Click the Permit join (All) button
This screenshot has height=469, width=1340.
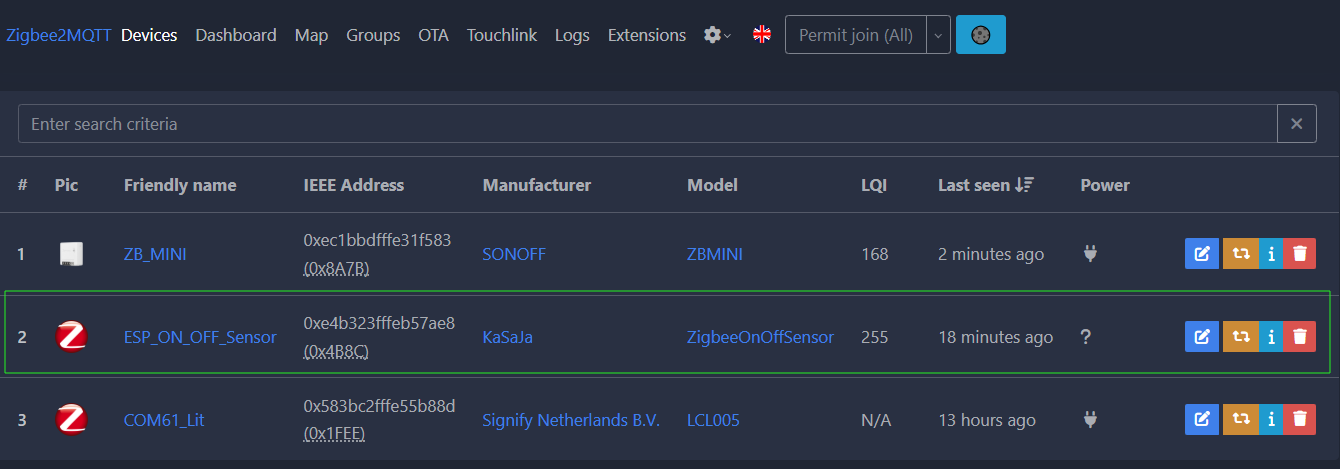point(856,35)
